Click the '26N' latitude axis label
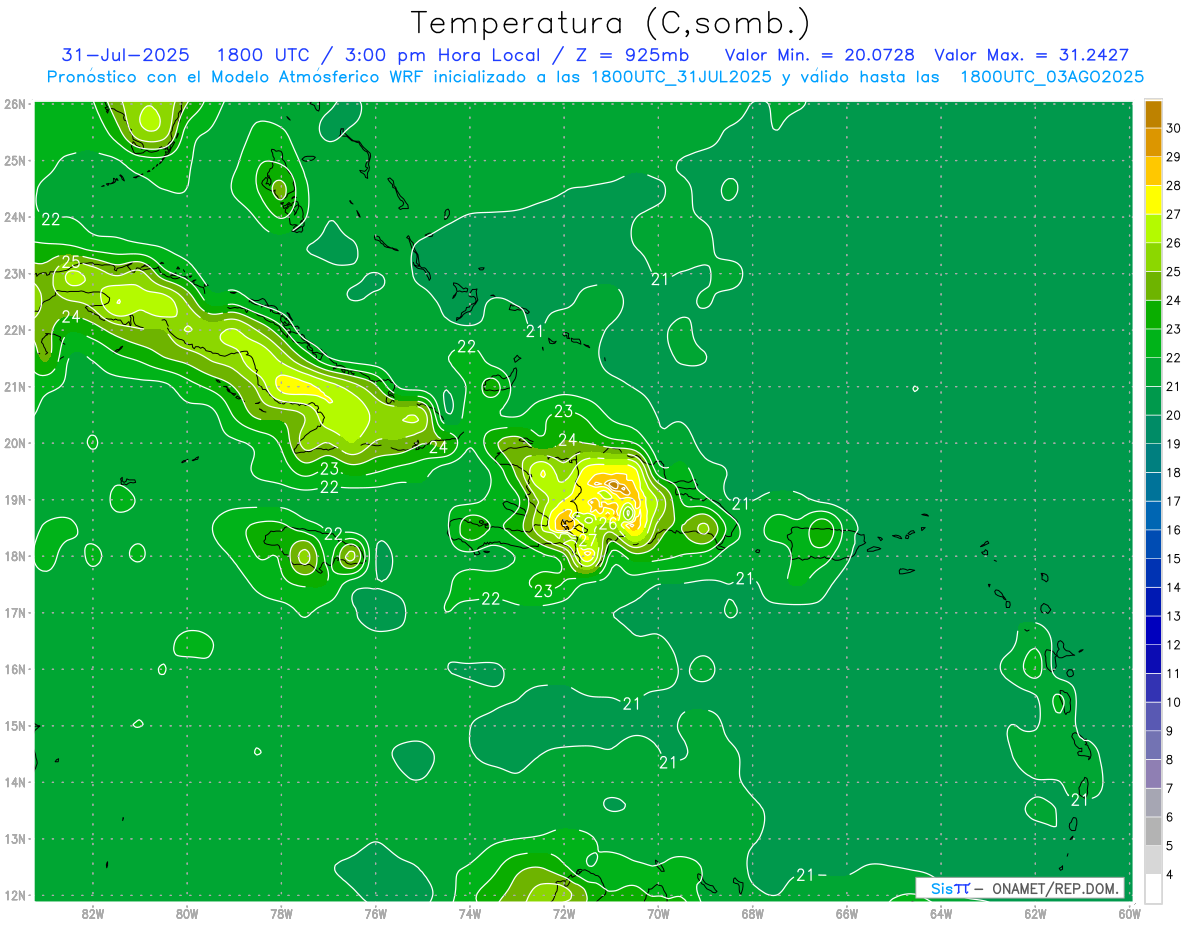1200x927 pixels. (x=15, y=104)
